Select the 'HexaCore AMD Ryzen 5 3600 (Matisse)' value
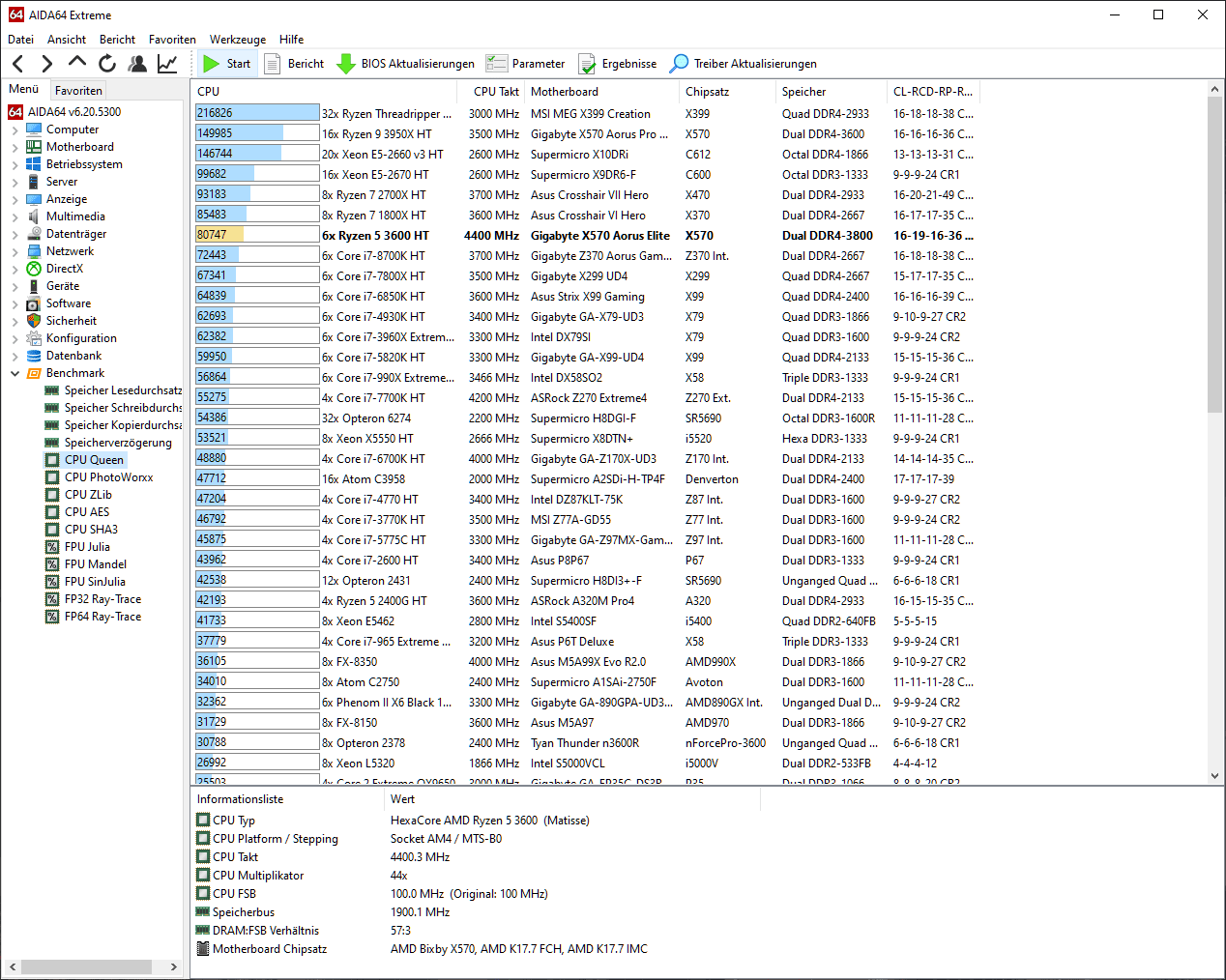 489,821
